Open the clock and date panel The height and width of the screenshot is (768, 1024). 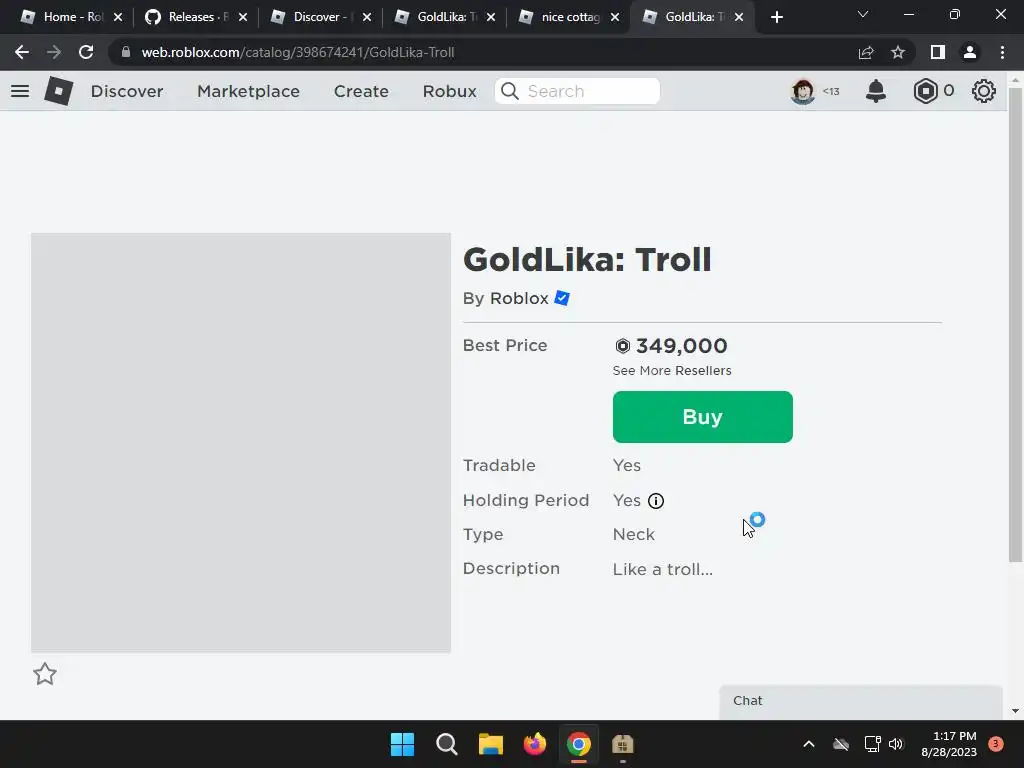tap(949, 744)
